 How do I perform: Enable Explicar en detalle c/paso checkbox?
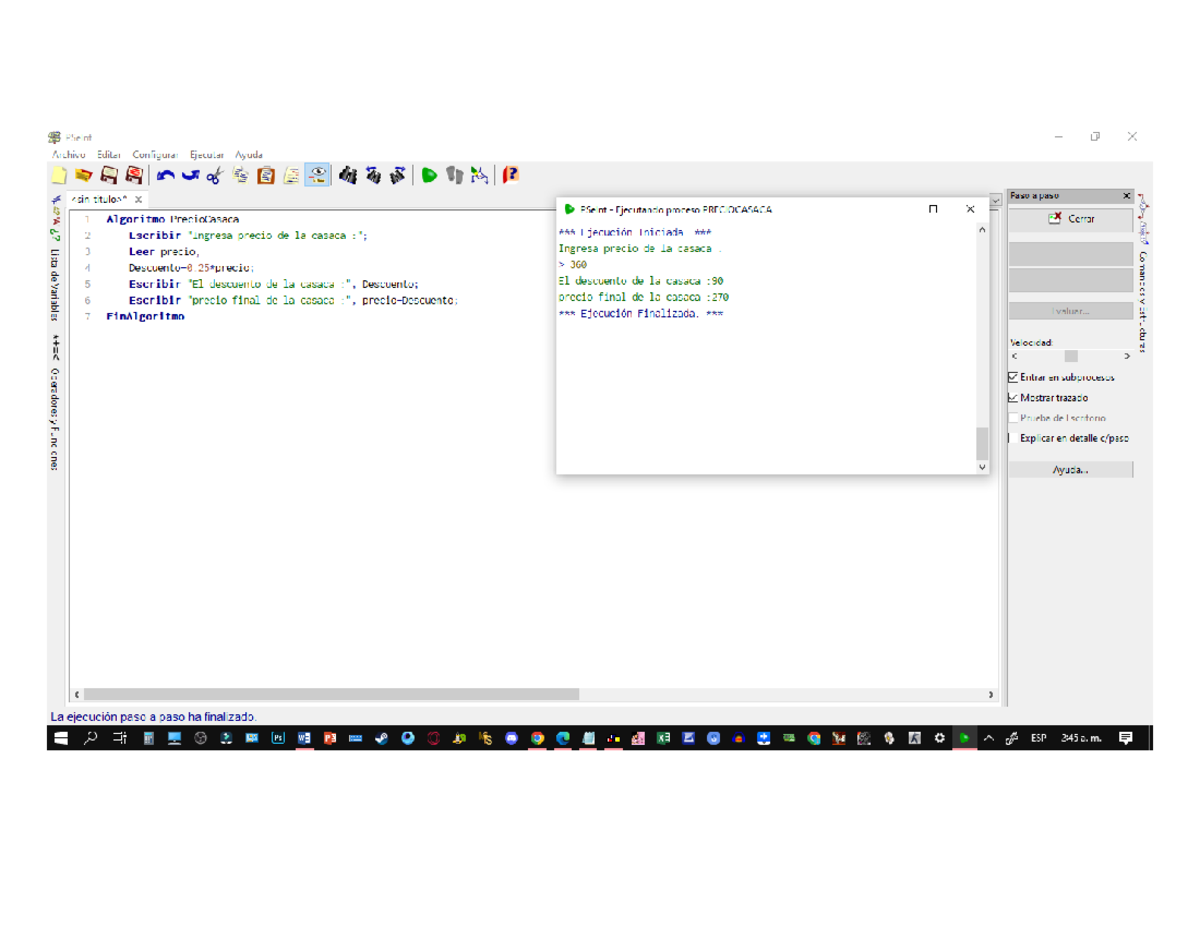1013,438
